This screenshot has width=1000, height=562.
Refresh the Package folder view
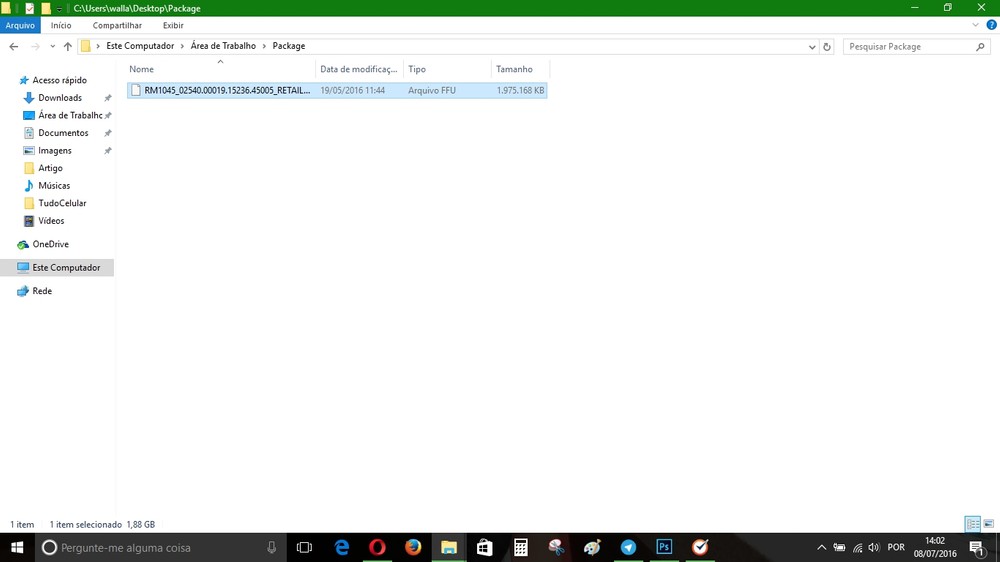point(827,46)
